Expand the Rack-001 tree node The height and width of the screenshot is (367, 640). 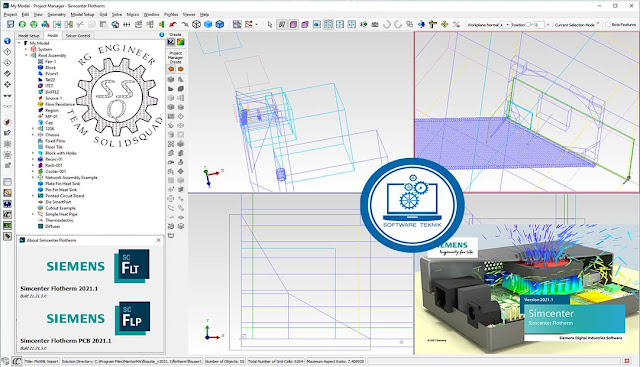click(x=33, y=165)
